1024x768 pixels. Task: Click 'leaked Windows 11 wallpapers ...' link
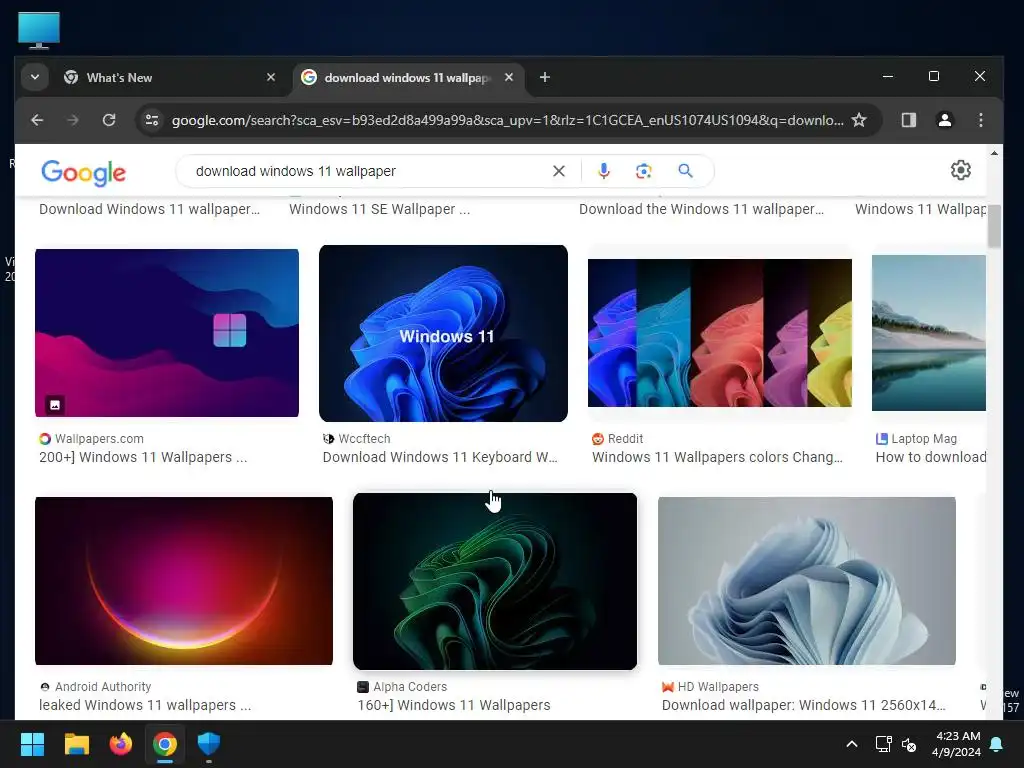tap(145, 705)
